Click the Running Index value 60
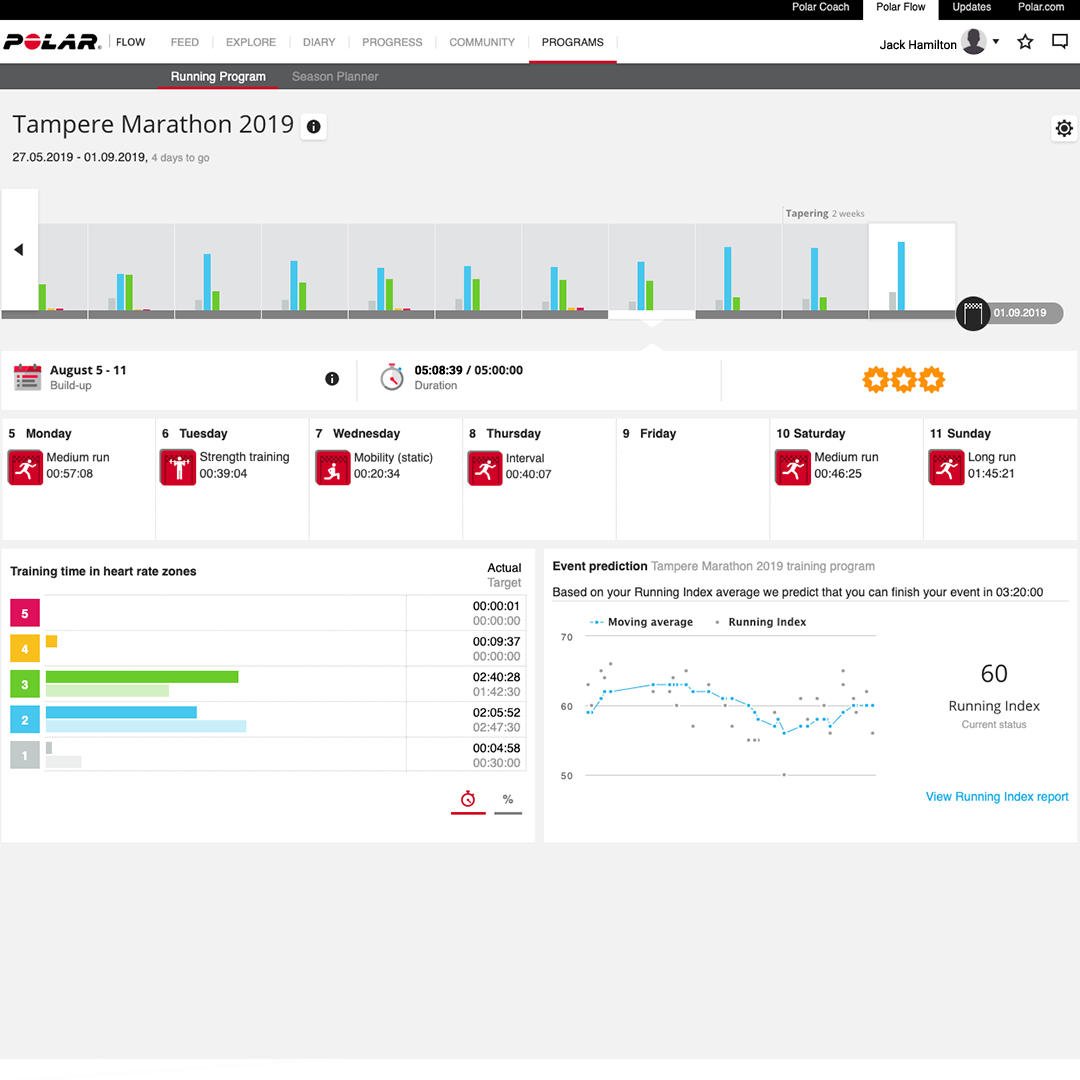The height and width of the screenshot is (1080, 1080). point(994,674)
